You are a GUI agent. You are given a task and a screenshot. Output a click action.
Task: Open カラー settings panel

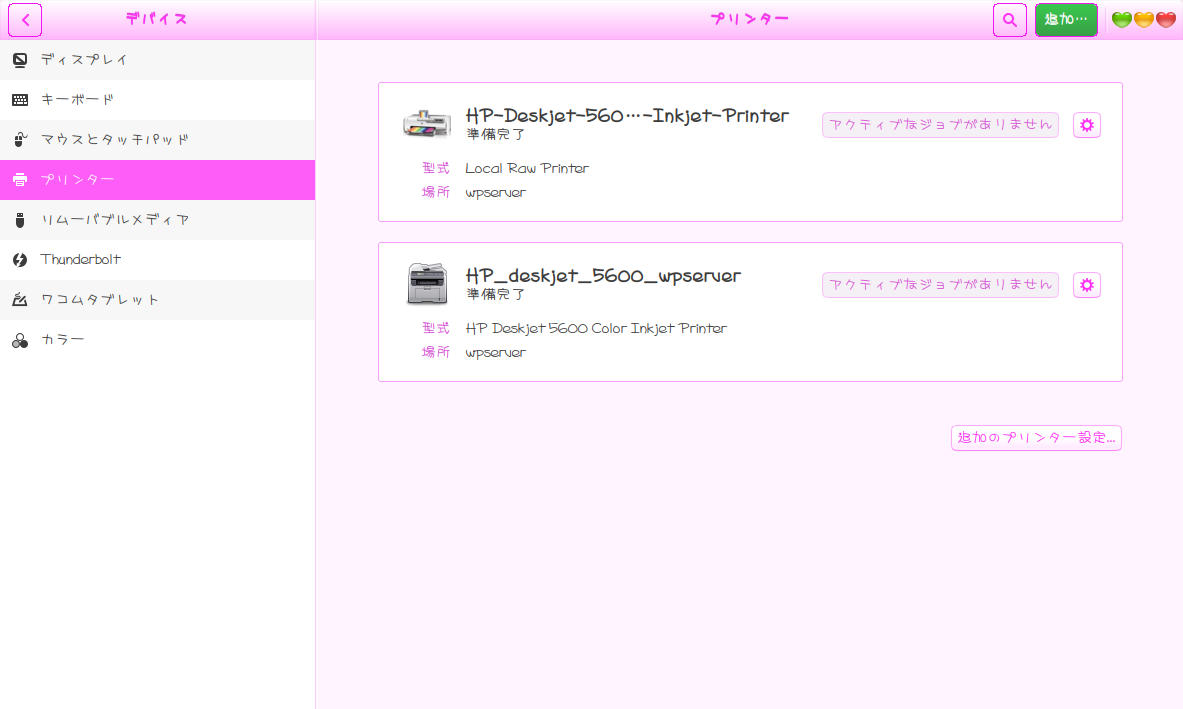[x=158, y=339]
